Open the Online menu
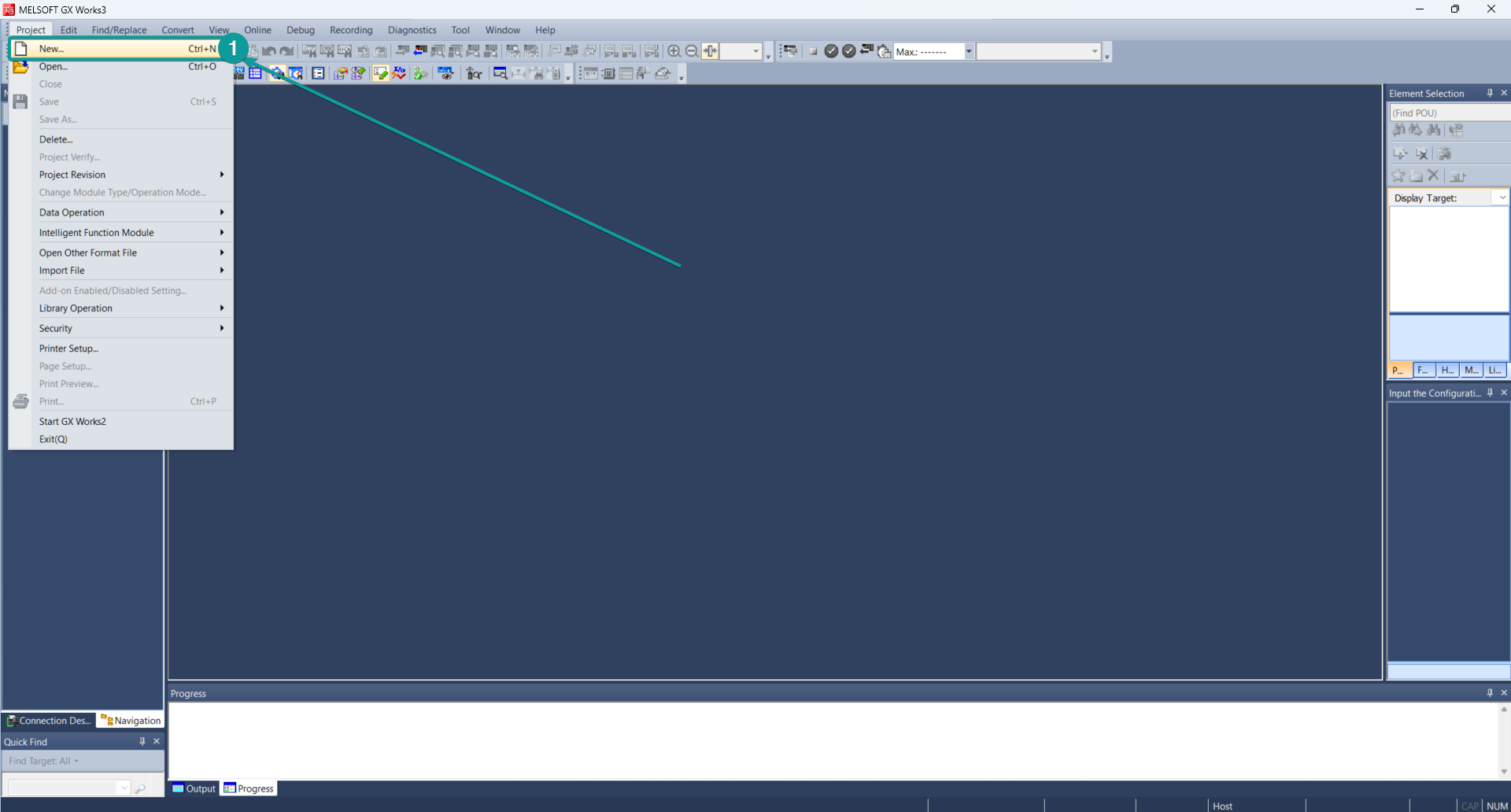This screenshot has height=812, width=1511. coord(257,30)
